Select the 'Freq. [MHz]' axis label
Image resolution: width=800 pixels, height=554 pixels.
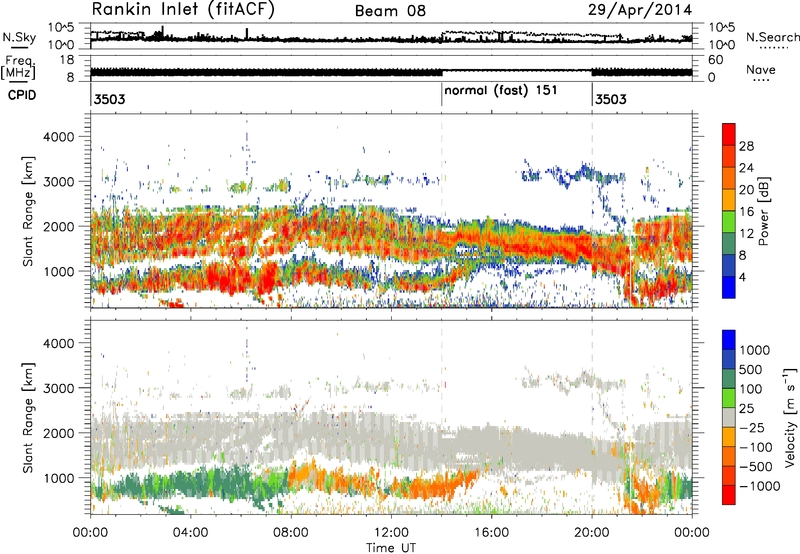pos(18,67)
